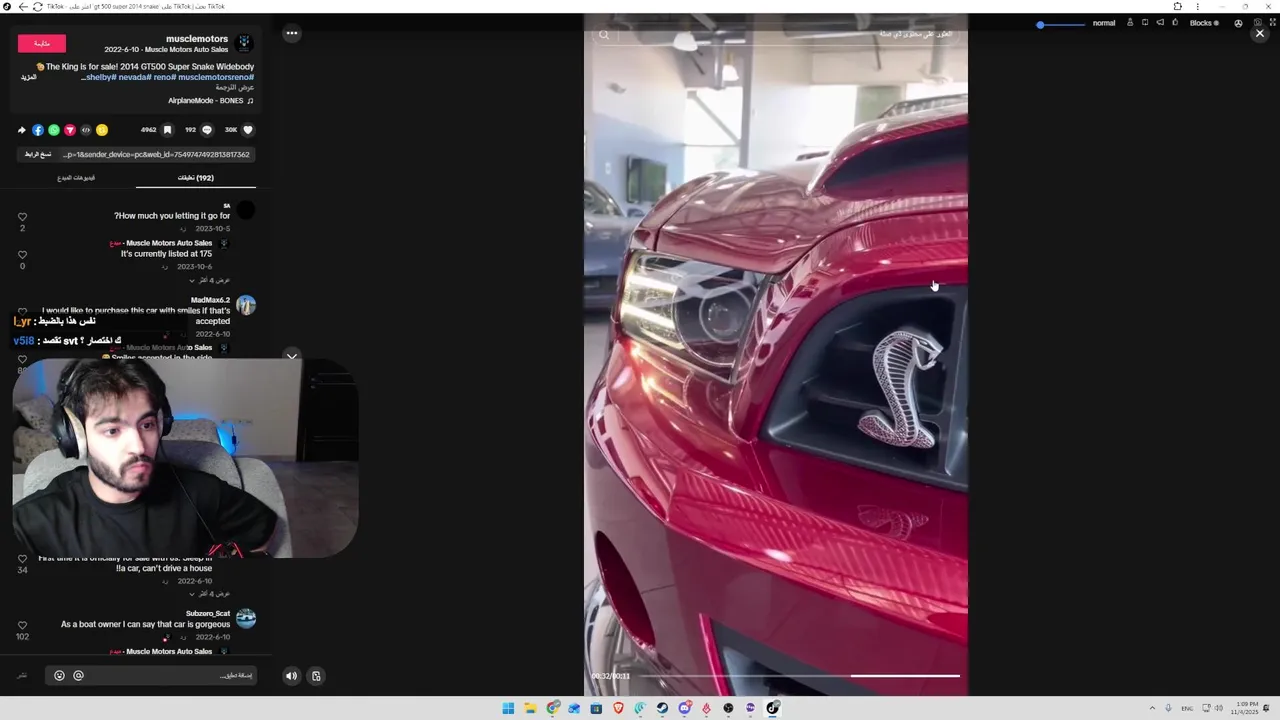Click the copy link button

(x=38, y=154)
